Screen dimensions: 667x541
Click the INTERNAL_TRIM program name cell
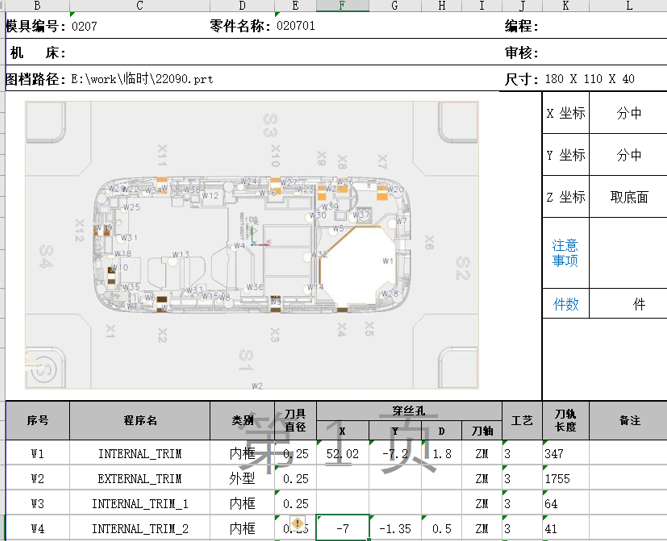point(140,453)
